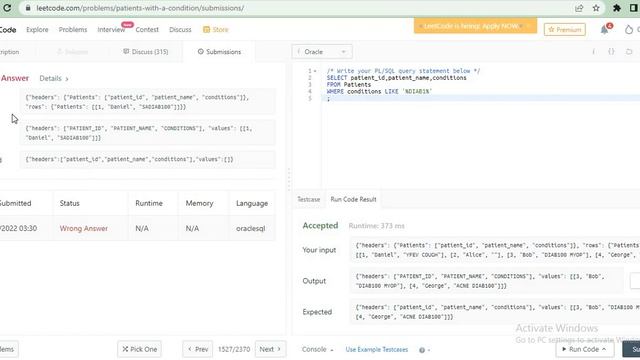Open Run Code options caret
Image resolution: width=640 pixels, height=360 pixels.
604,349
